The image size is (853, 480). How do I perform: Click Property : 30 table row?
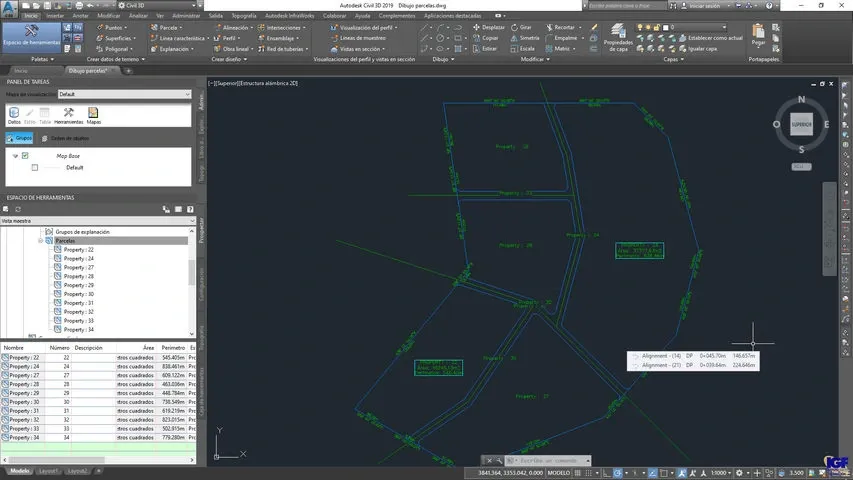98,402
